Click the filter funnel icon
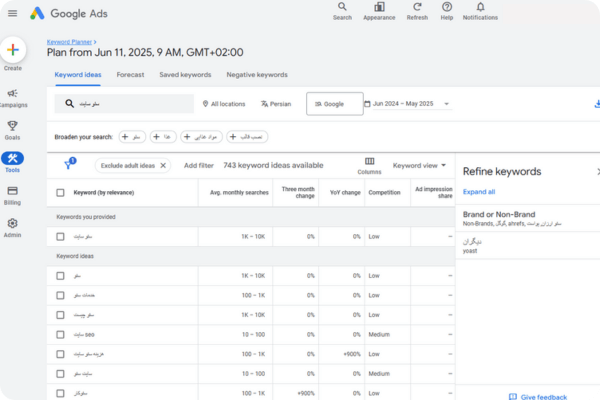 [68, 165]
